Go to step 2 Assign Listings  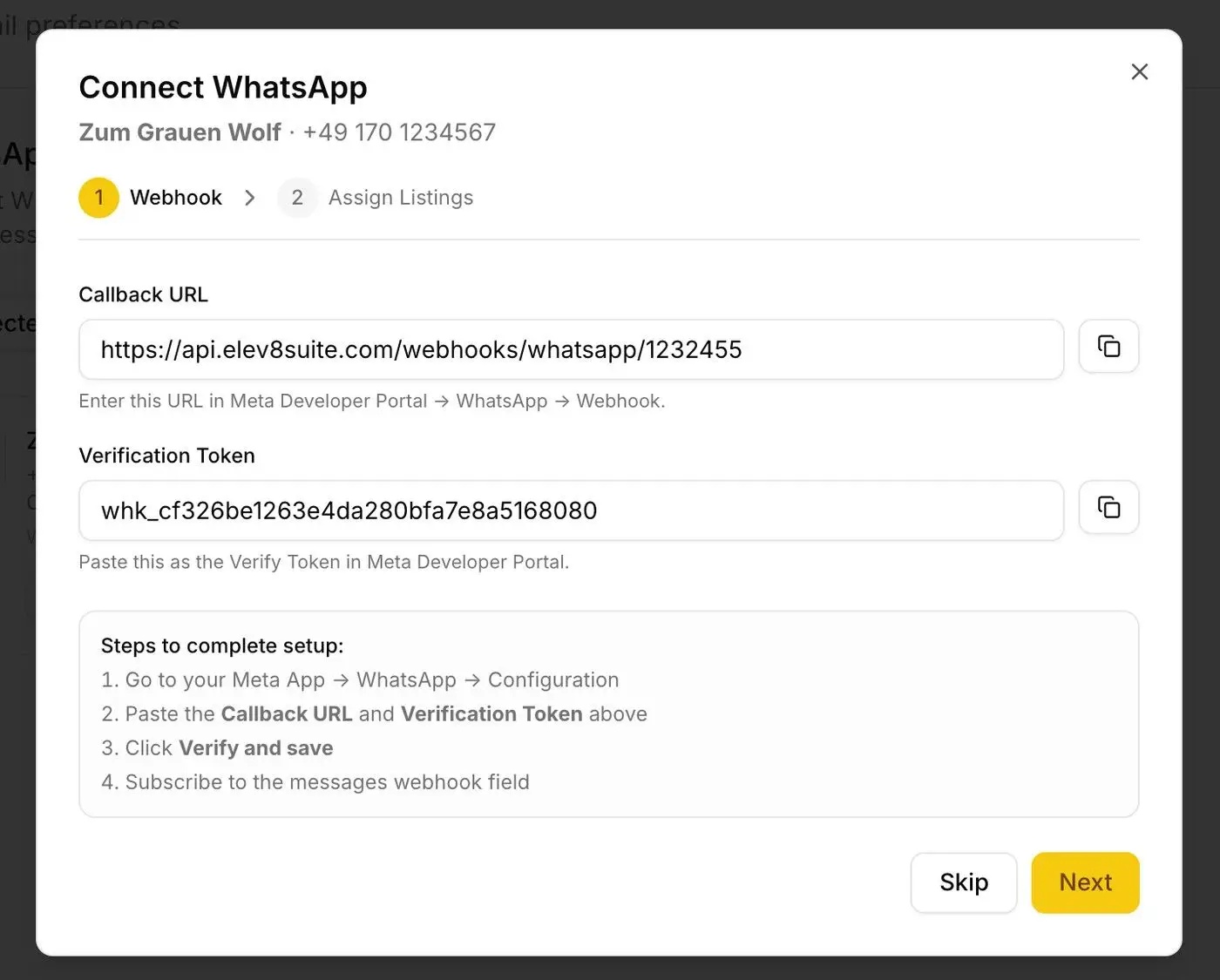click(376, 198)
